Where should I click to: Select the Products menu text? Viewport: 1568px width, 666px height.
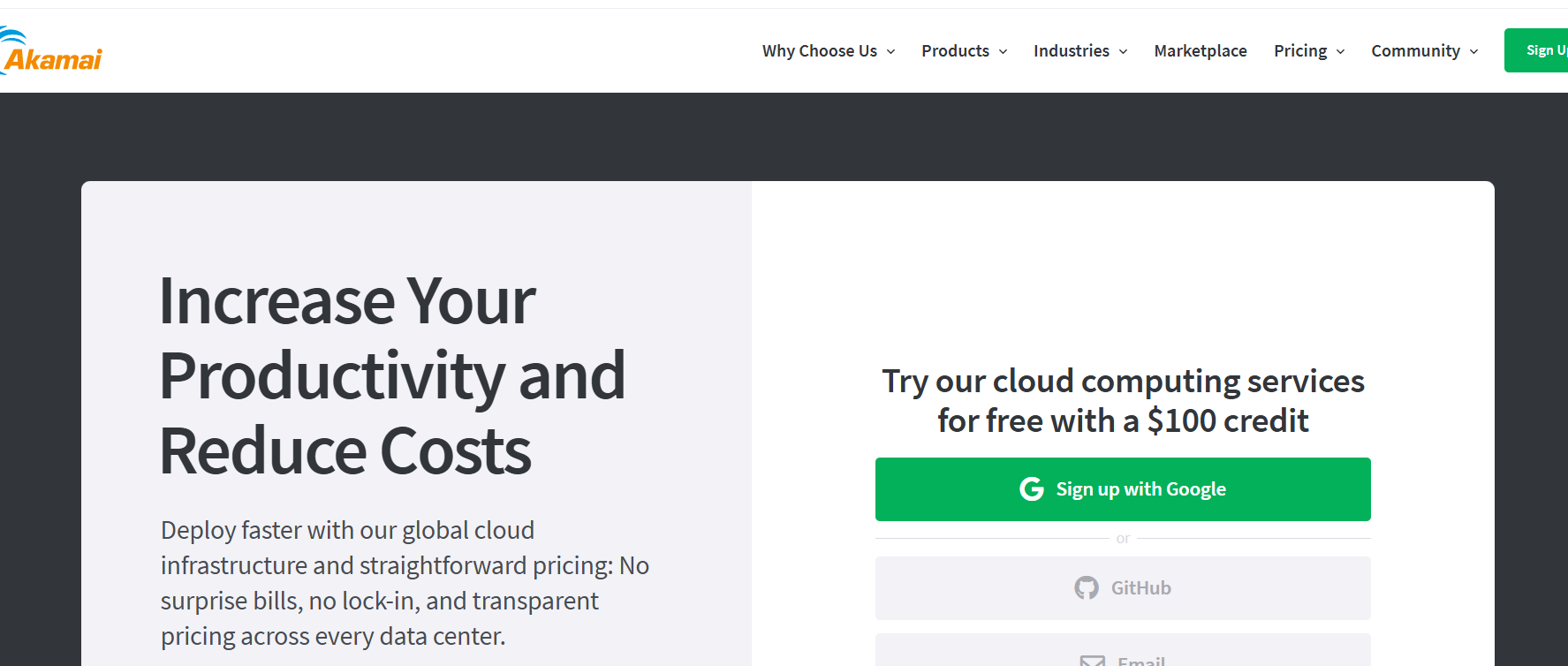(955, 51)
